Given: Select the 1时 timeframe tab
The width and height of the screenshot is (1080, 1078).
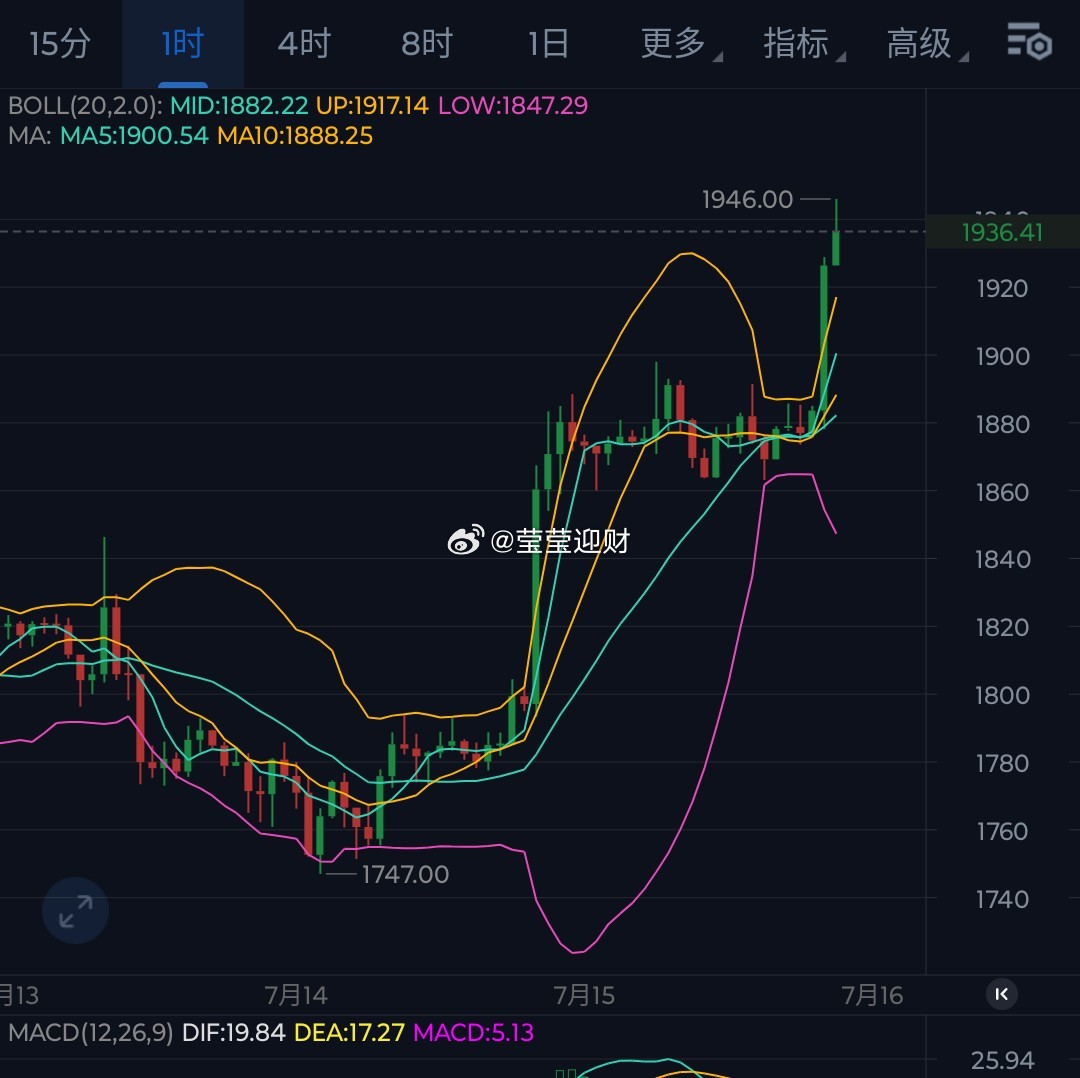Looking at the screenshot, I should point(183,43).
